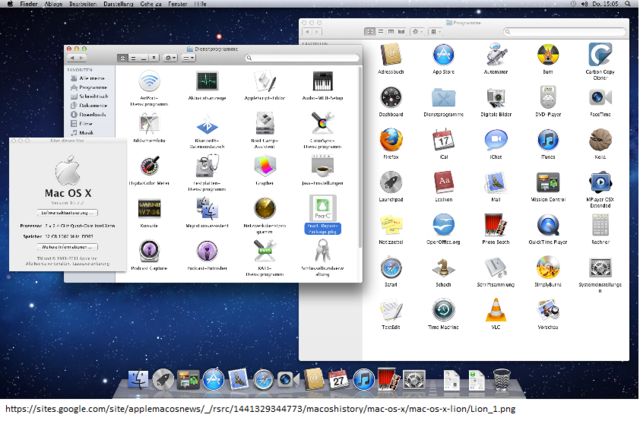Open Mission Control in the Programme window
Viewport: 640px width, 421px height.
tap(548, 183)
